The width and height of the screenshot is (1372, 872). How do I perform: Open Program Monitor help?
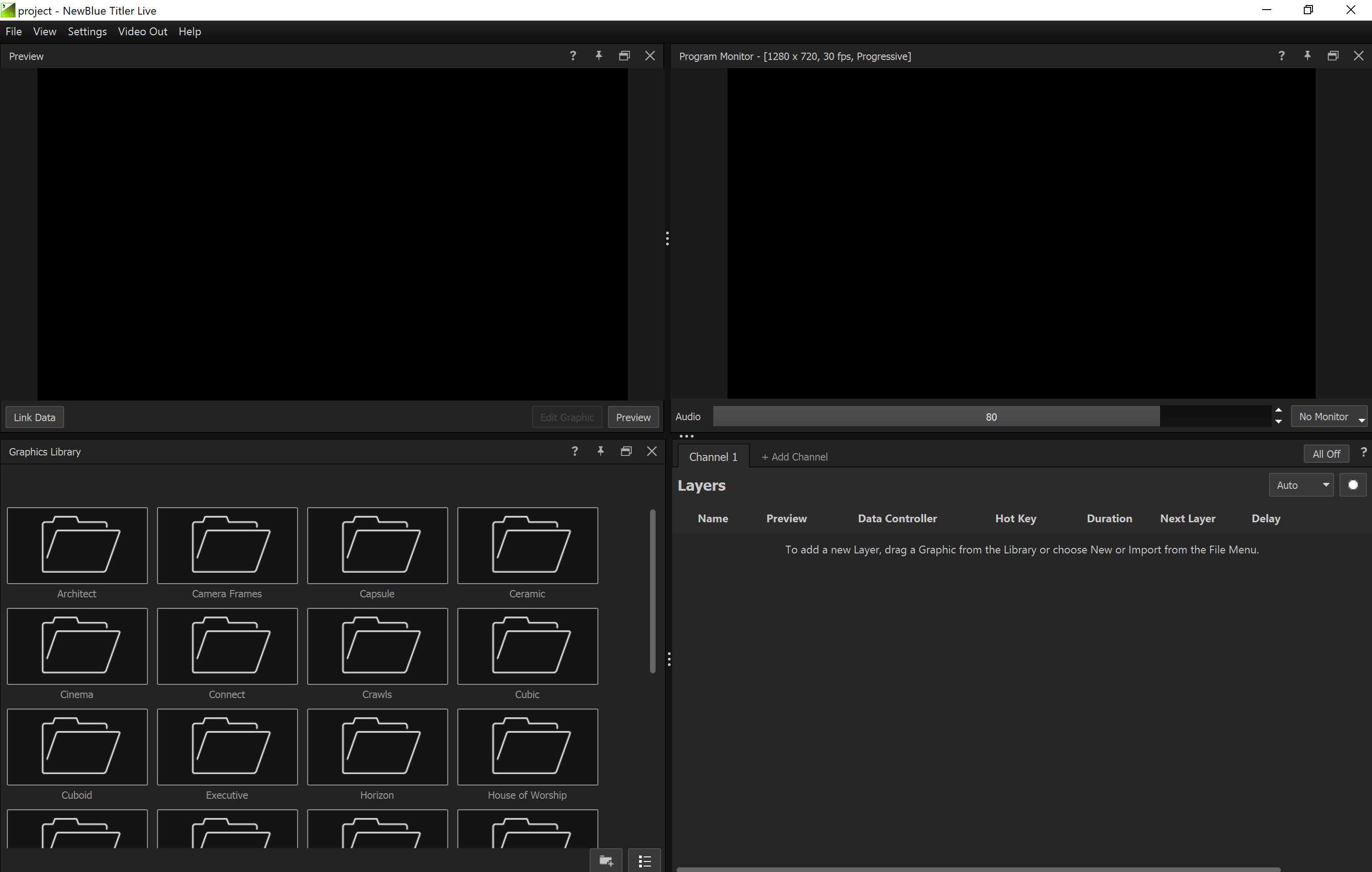click(x=1281, y=55)
